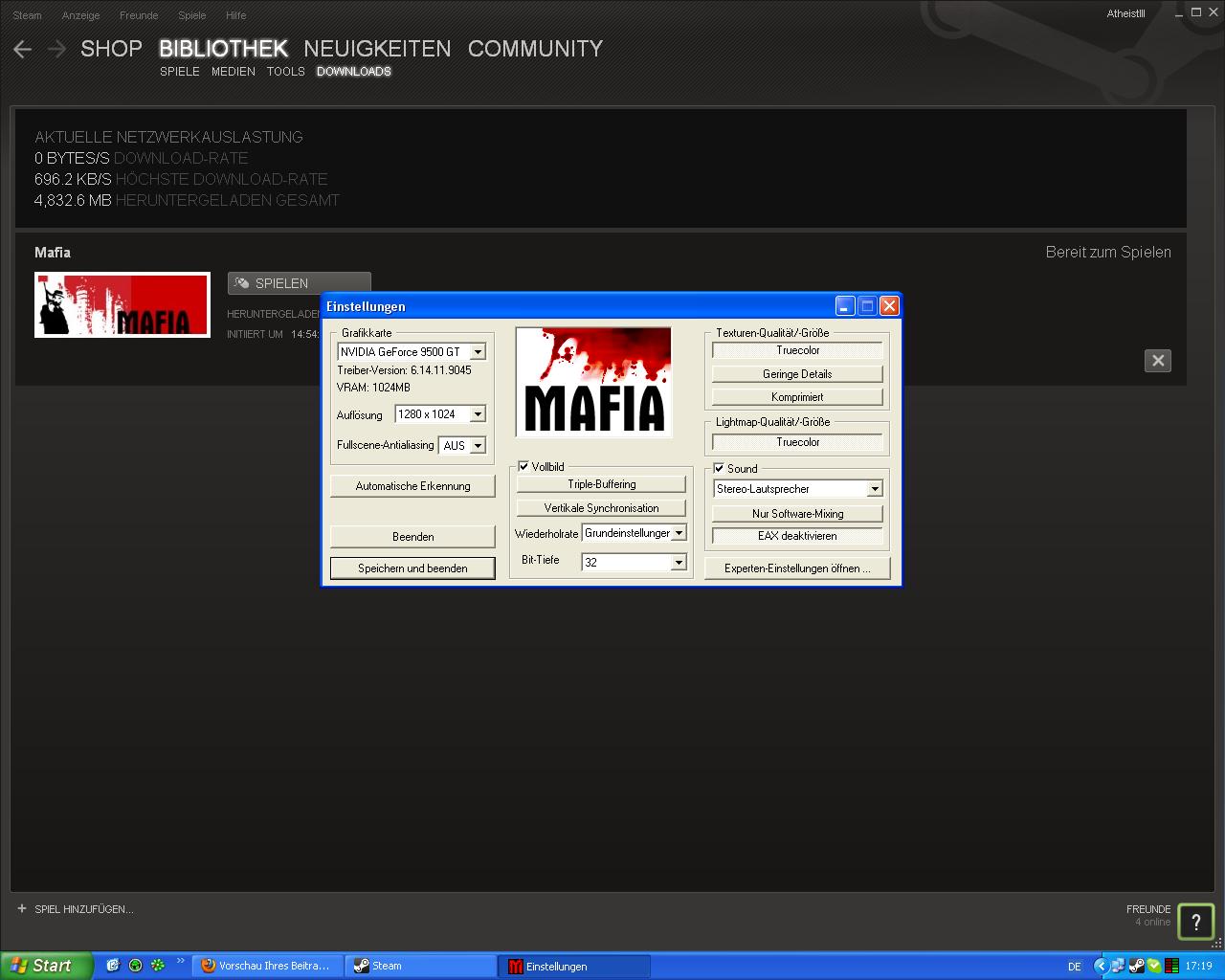Click the taskbar clock 17:19
1225x980 pixels.
coord(1198,967)
